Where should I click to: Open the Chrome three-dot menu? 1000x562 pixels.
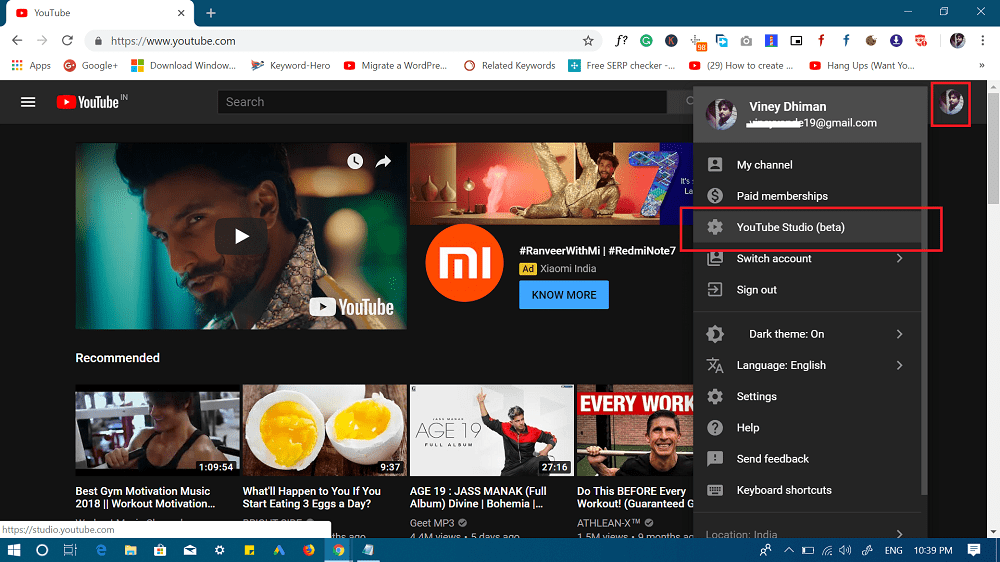click(x=982, y=41)
